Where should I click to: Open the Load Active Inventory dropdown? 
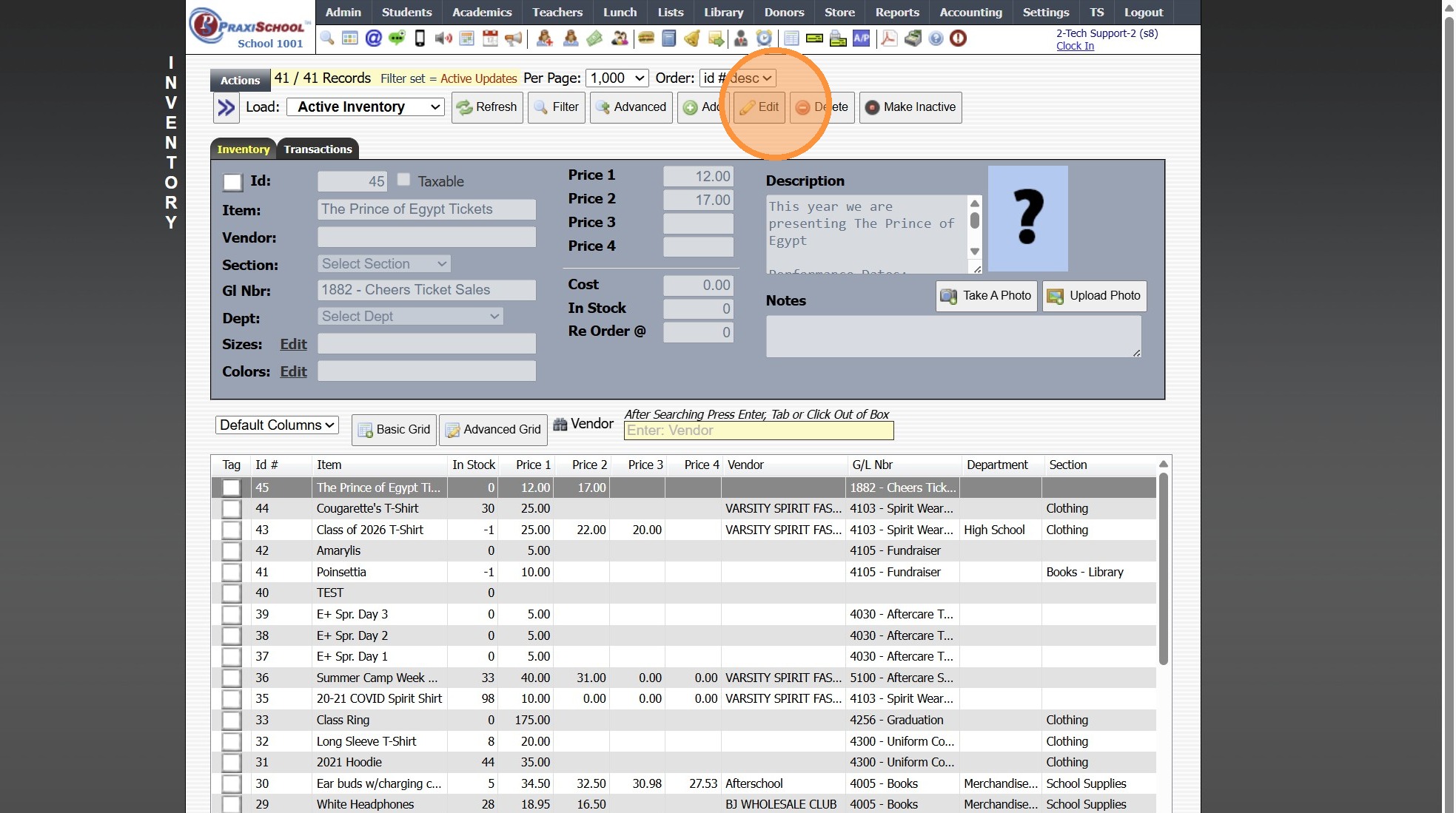(366, 107)
